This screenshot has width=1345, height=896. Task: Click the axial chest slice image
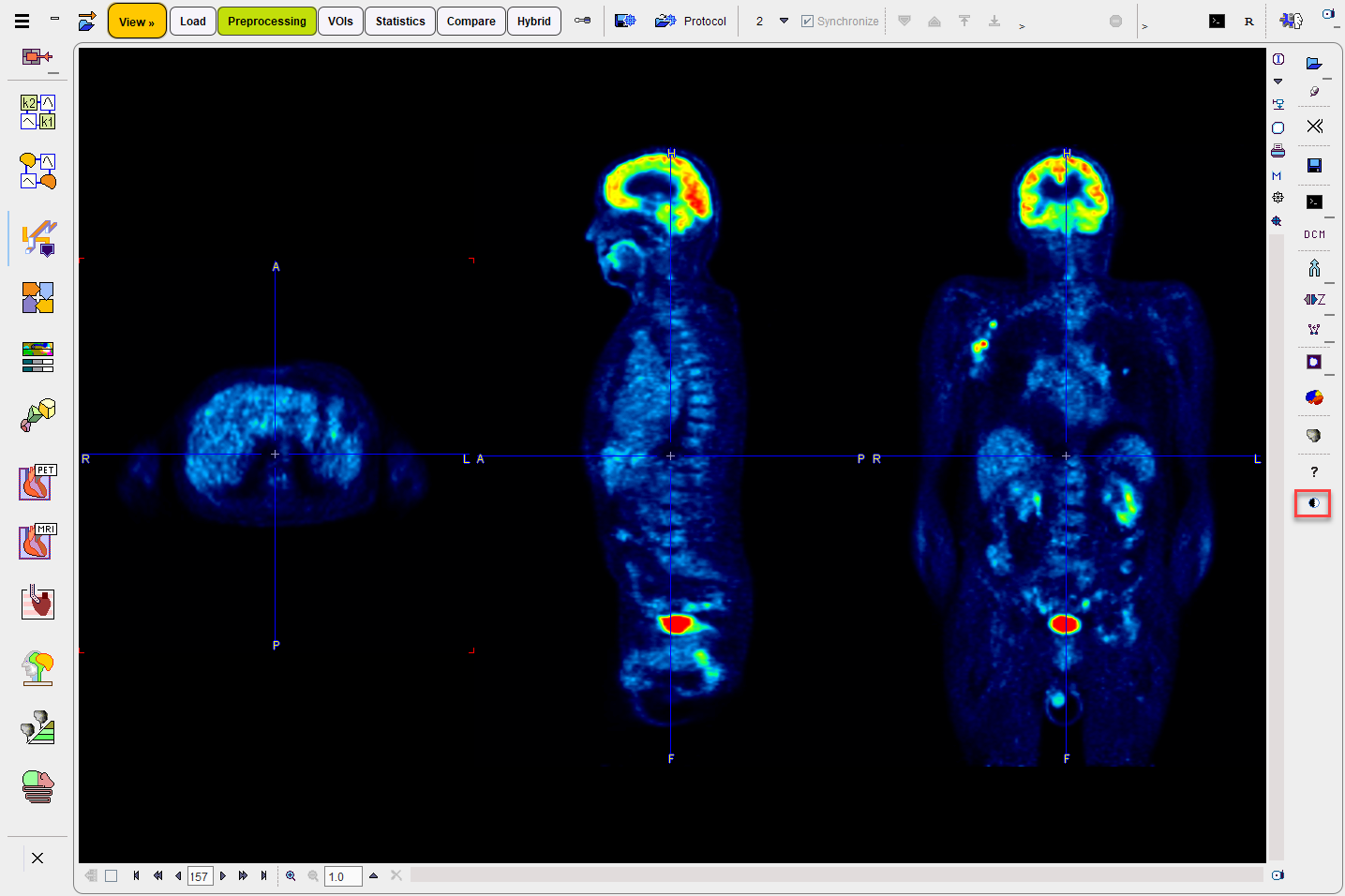pos(276,455)
